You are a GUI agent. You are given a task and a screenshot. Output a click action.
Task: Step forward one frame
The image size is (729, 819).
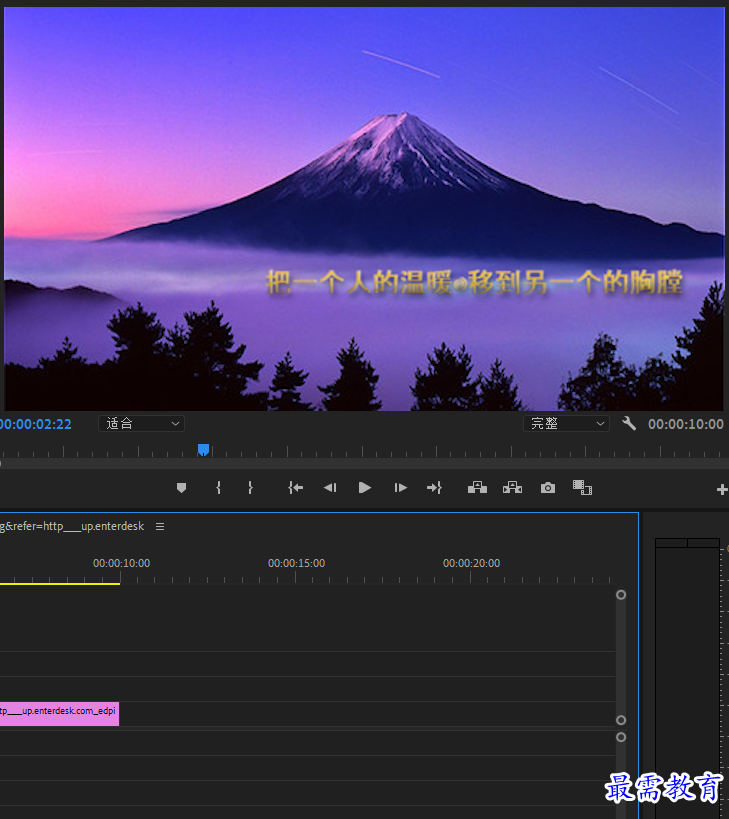(x=401, y=488)
